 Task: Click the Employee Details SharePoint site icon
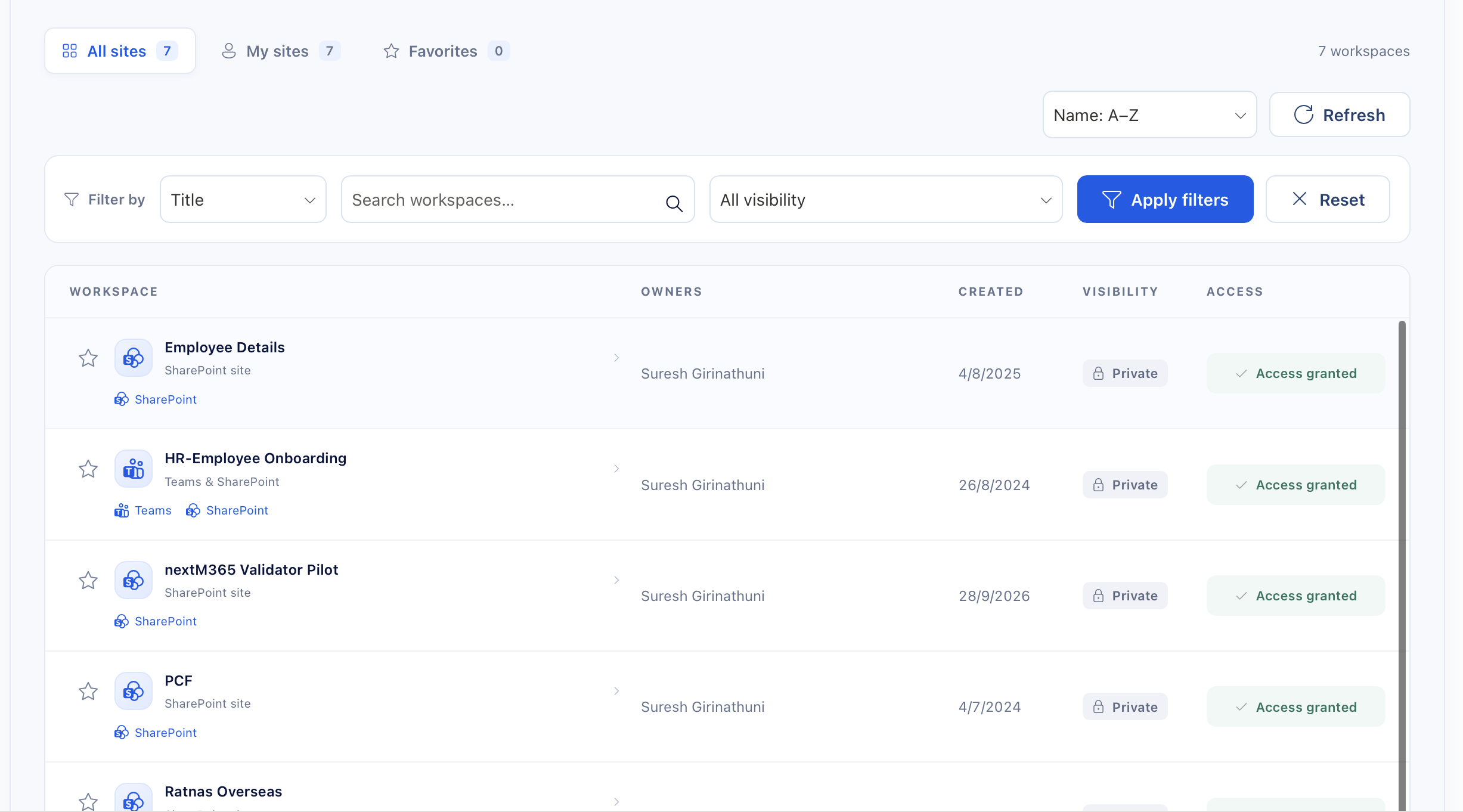(x=134, y=358)
